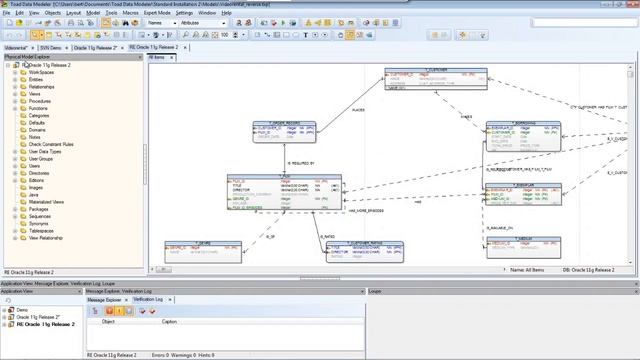
Task: Click the yellow warning triangle toolbar icon
Action: pyautogui.click(x=309, y=23)
